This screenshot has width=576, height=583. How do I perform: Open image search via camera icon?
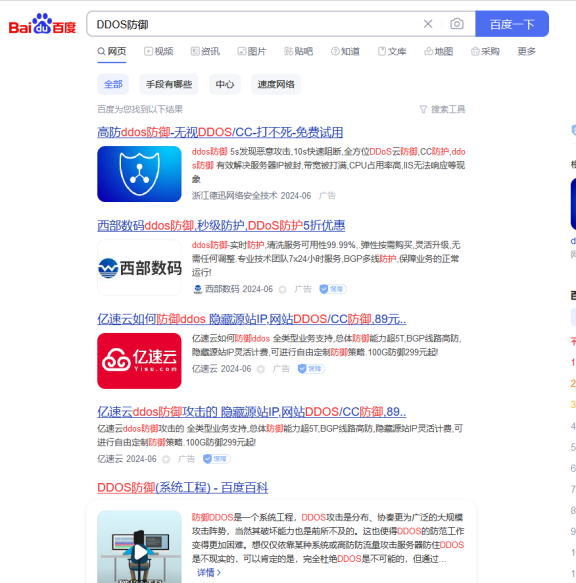(457, 24)
